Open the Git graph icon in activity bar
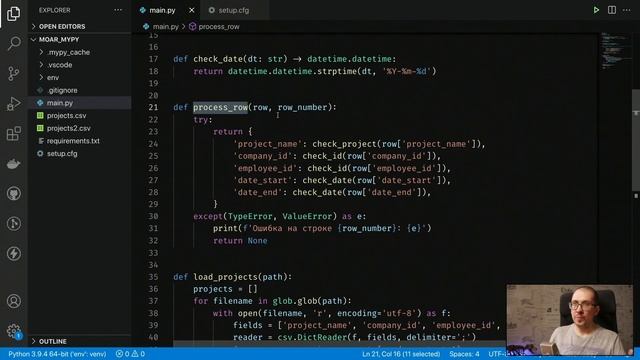Viewport: 640px width, 360px height. (13, 223)
